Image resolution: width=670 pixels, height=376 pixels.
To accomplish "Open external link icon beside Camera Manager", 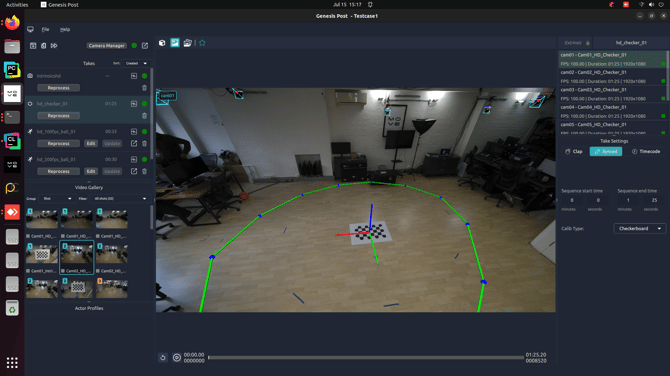I will pyautogui.click(x=145, y=45).
